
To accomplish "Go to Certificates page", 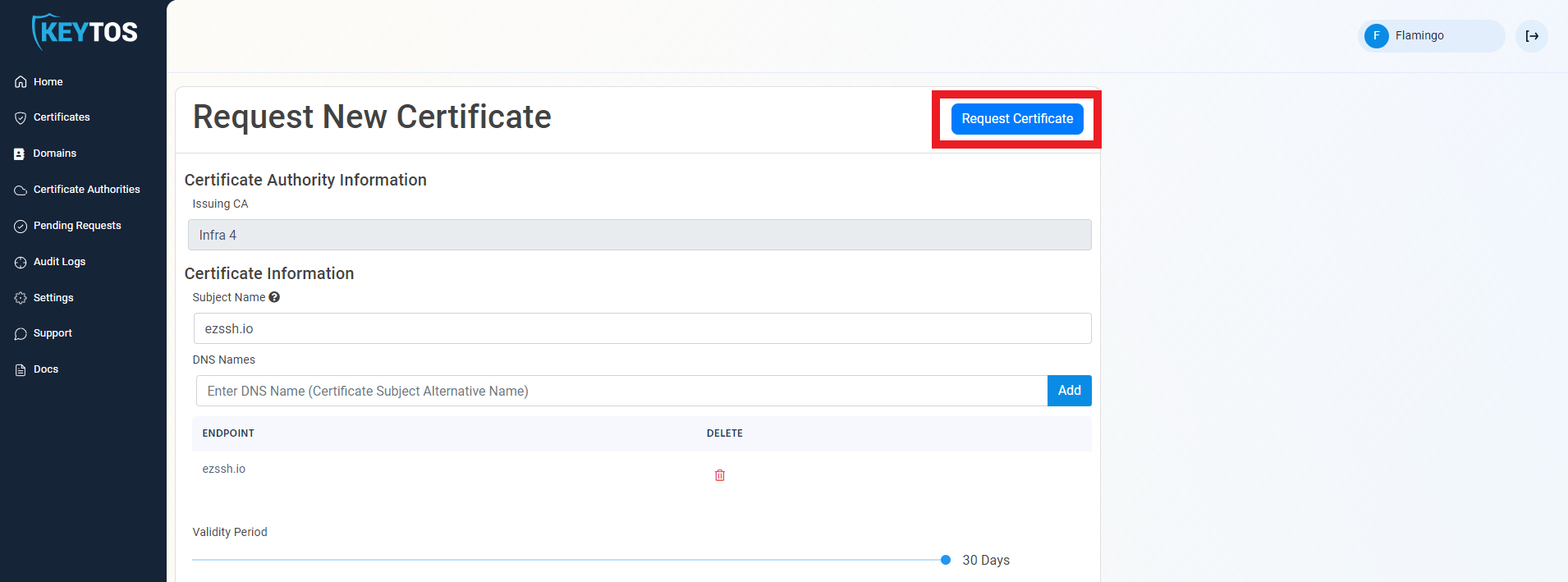I will coord(62,117).
